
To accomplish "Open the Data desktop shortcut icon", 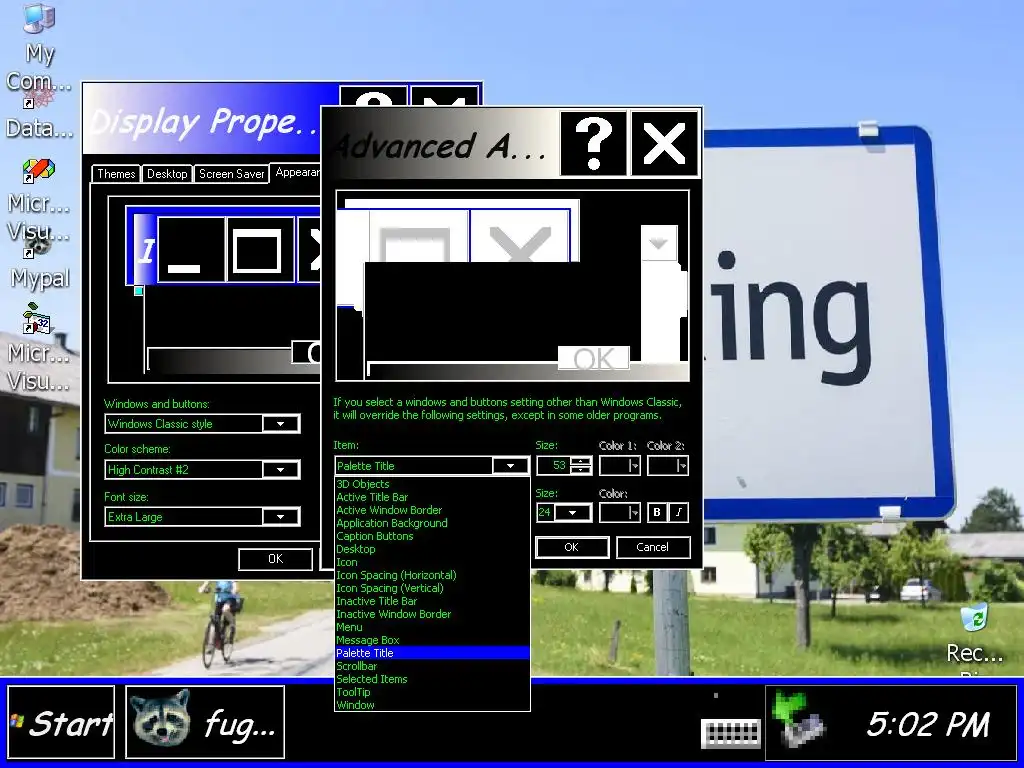I will (39, 112).
